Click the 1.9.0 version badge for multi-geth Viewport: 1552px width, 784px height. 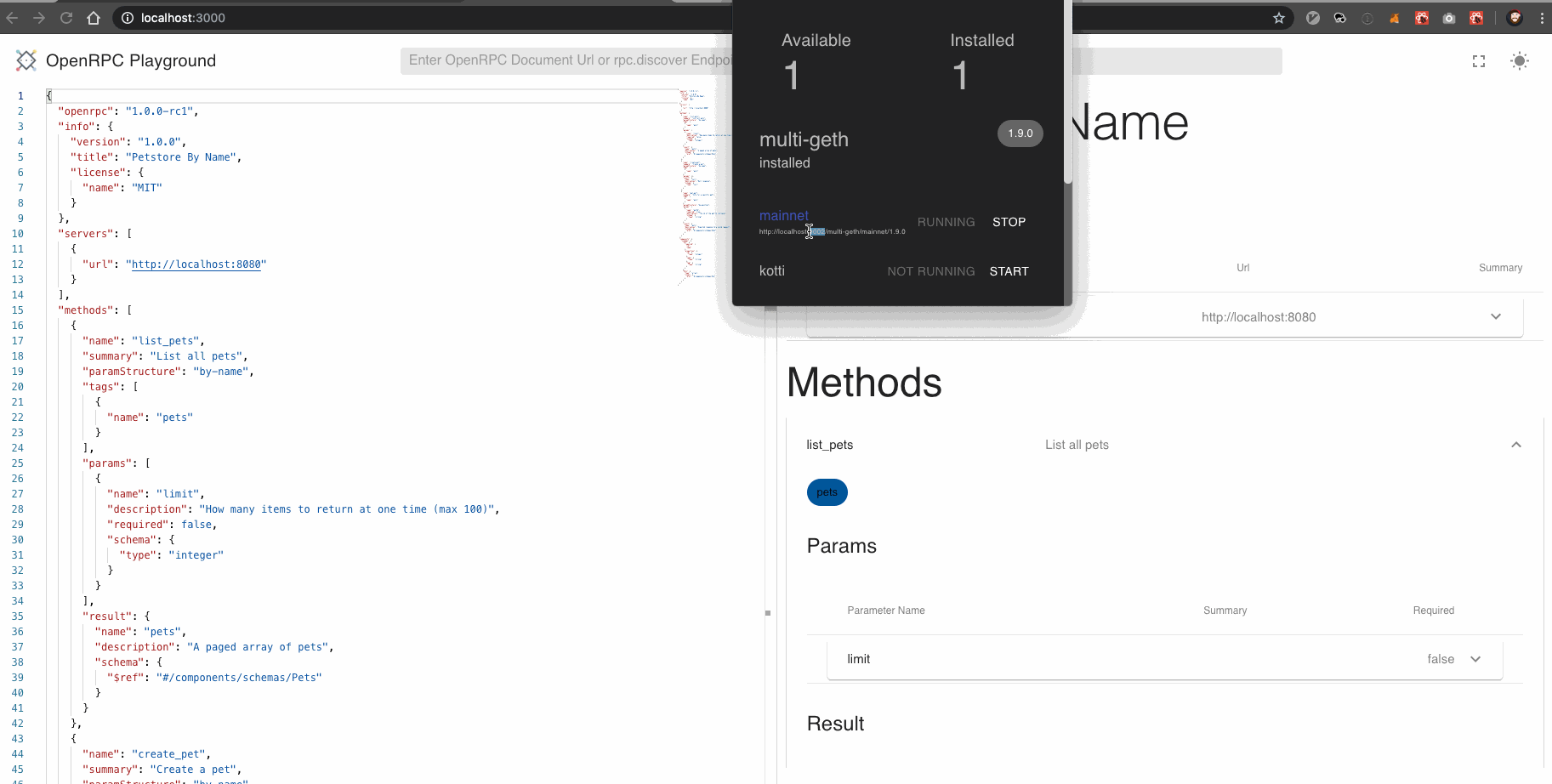coord(1020,134)
